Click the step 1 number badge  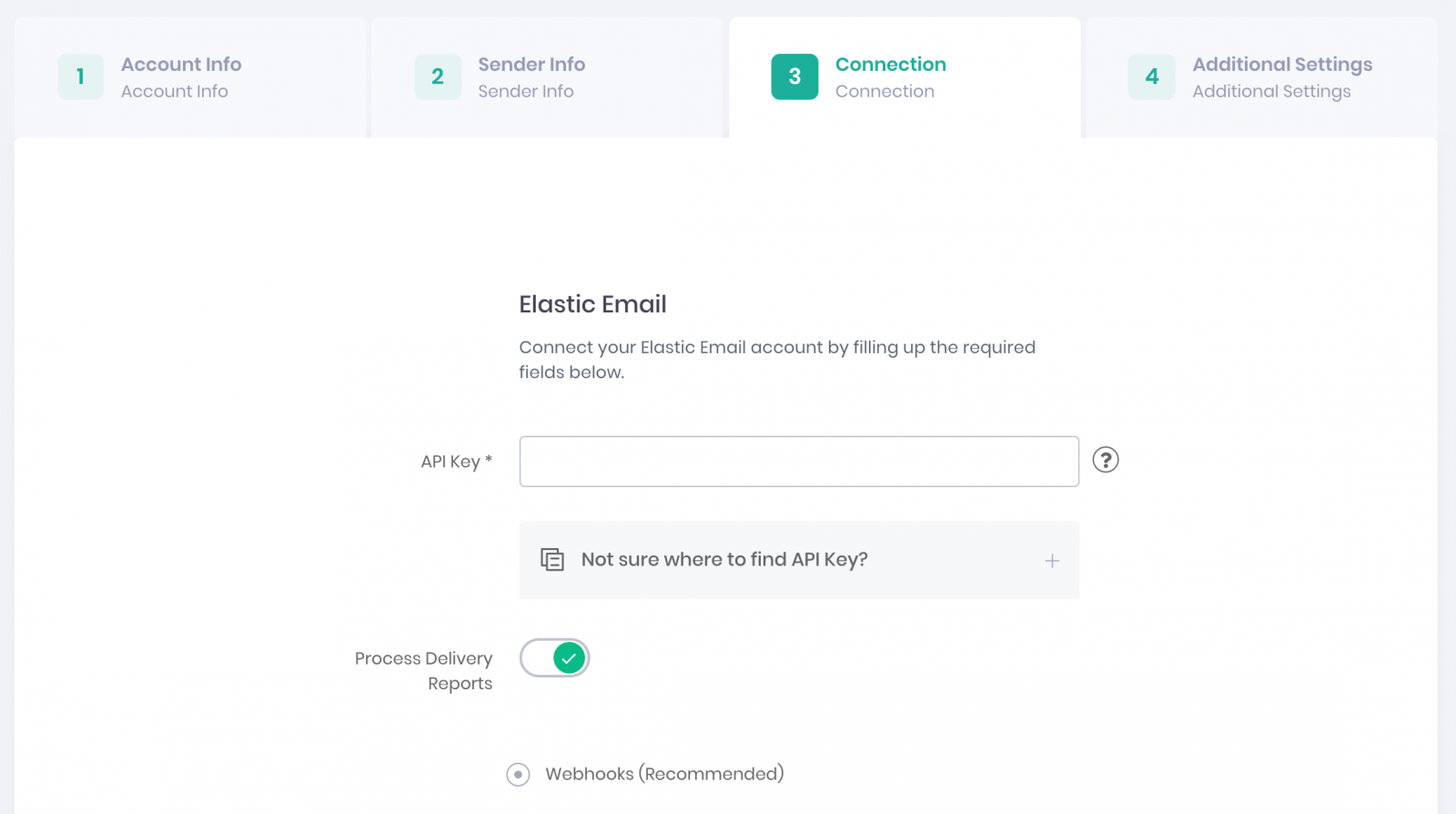(80, 76)
